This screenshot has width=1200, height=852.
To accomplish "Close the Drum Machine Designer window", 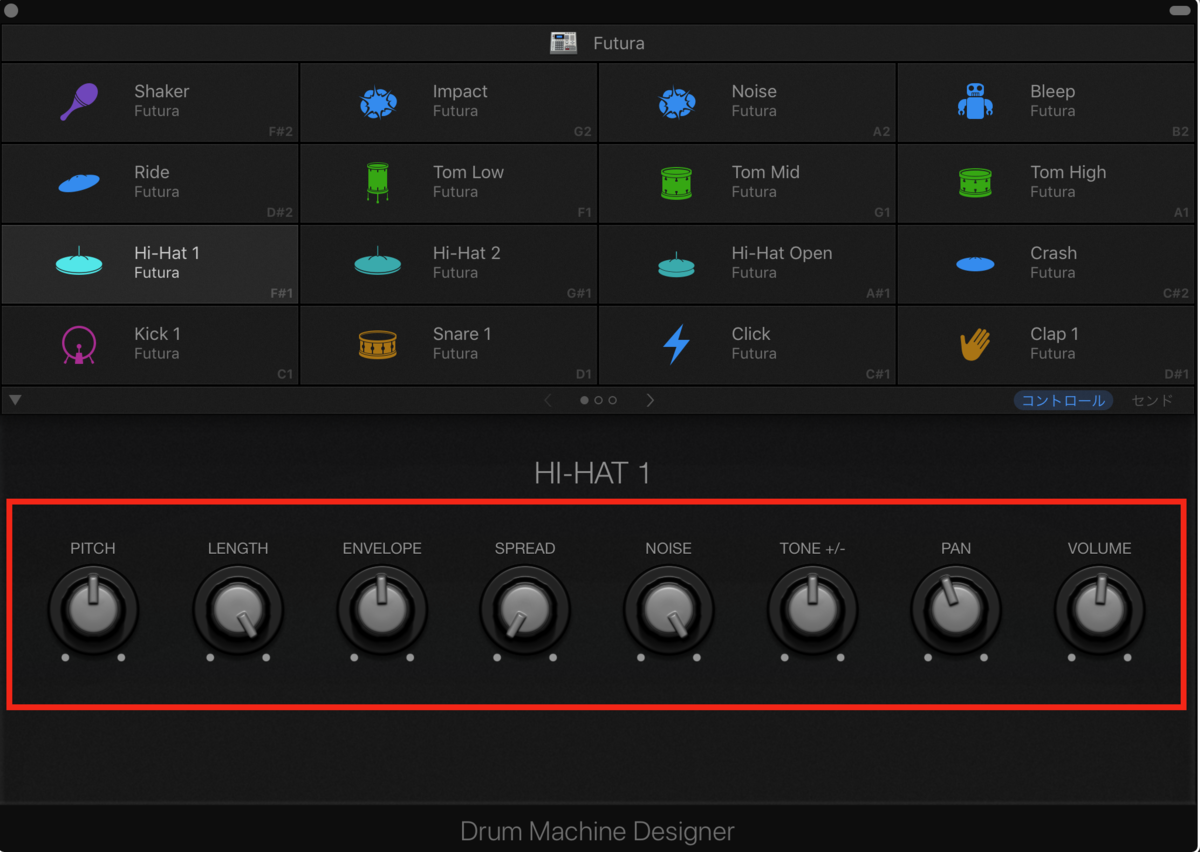I will pos(11,10).
